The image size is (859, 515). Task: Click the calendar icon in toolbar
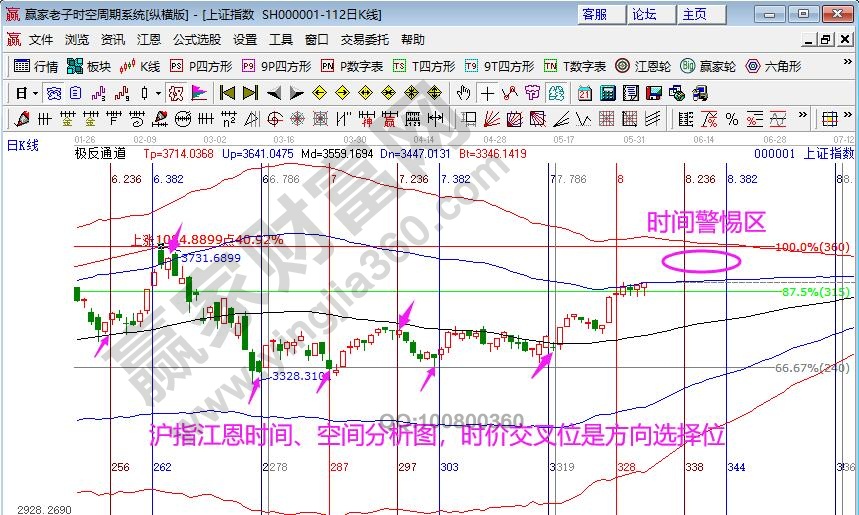(x=584, y=93)
